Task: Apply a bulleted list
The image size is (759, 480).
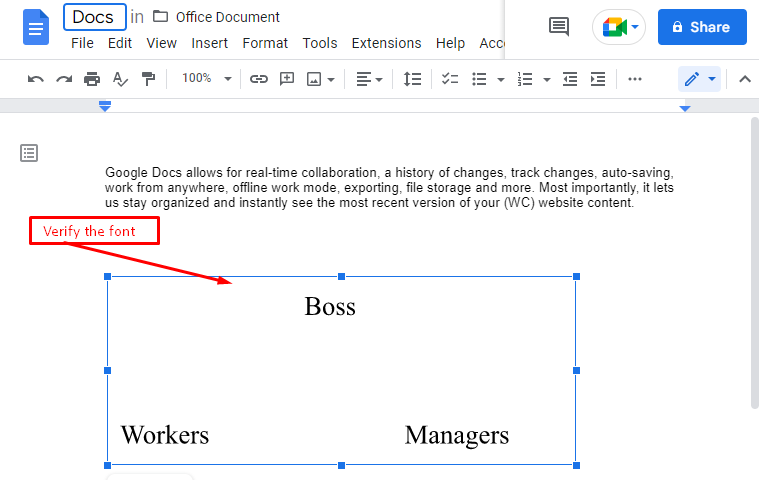Action: pos(479,79)
